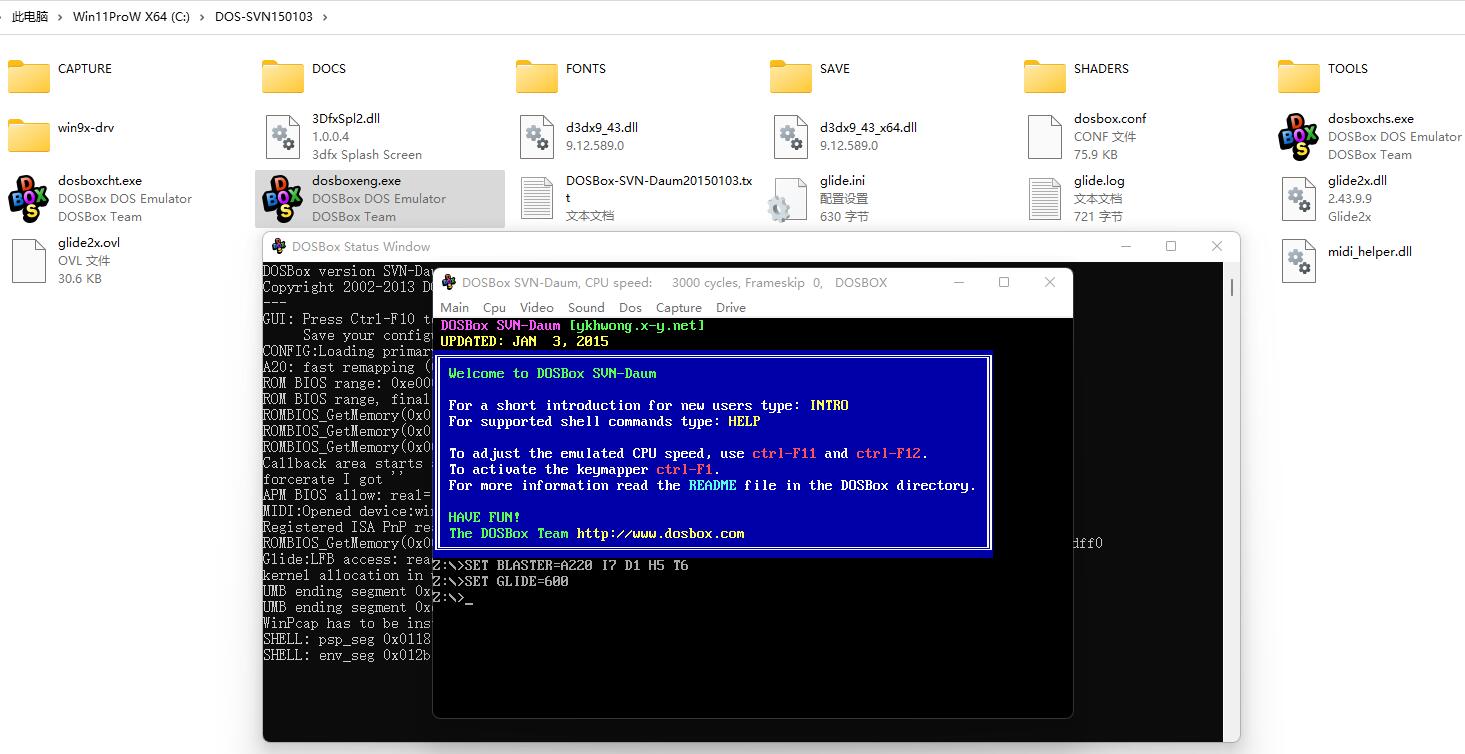This screenshot has width=1465, height=754.
Task: Open the Cpu menu in DOSBox
Action: pyautogui.click(x=493, y=307)
